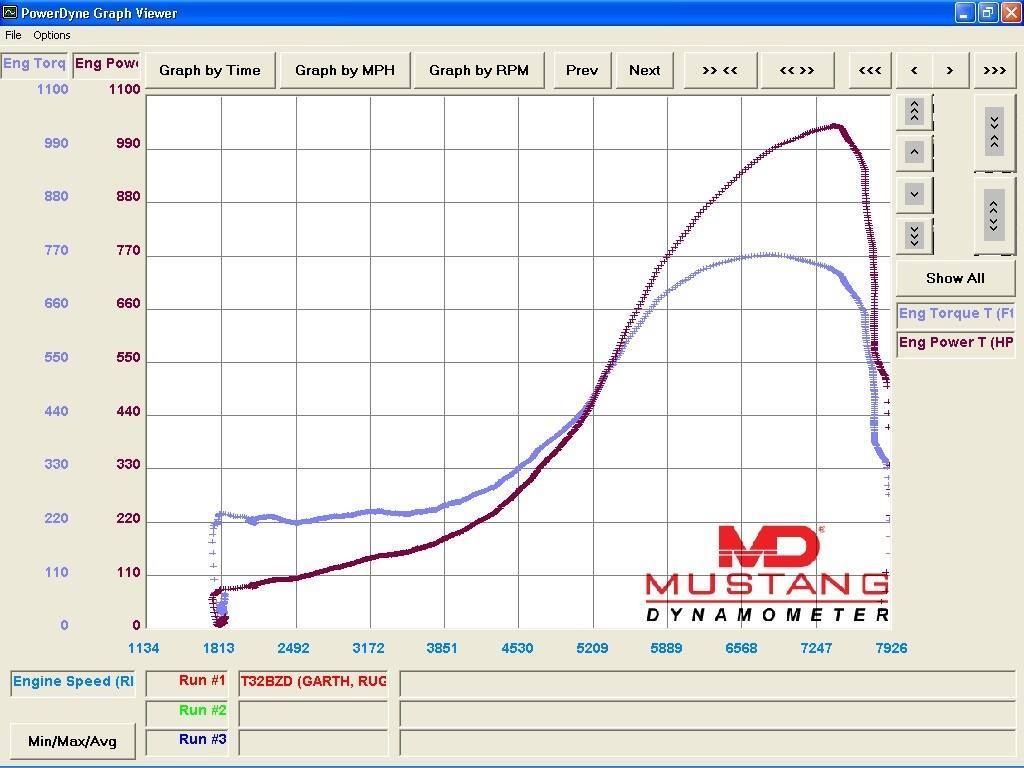Viewport: 1024px width, 768px height.
Task: Click the single down-chevron scroll button
Action: point(914,195)
